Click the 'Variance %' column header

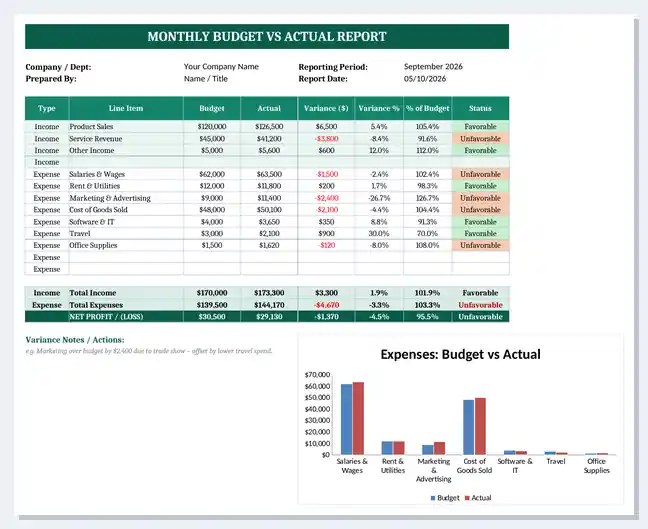(x=379, y=108)
